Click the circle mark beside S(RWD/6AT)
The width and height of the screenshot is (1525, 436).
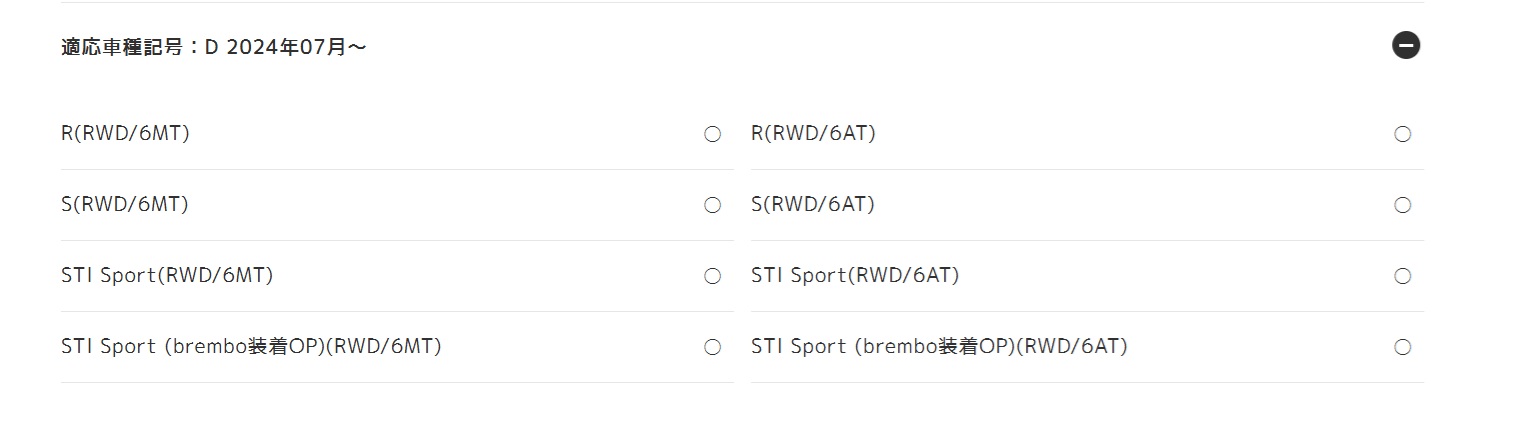(x=1403, y=205)
